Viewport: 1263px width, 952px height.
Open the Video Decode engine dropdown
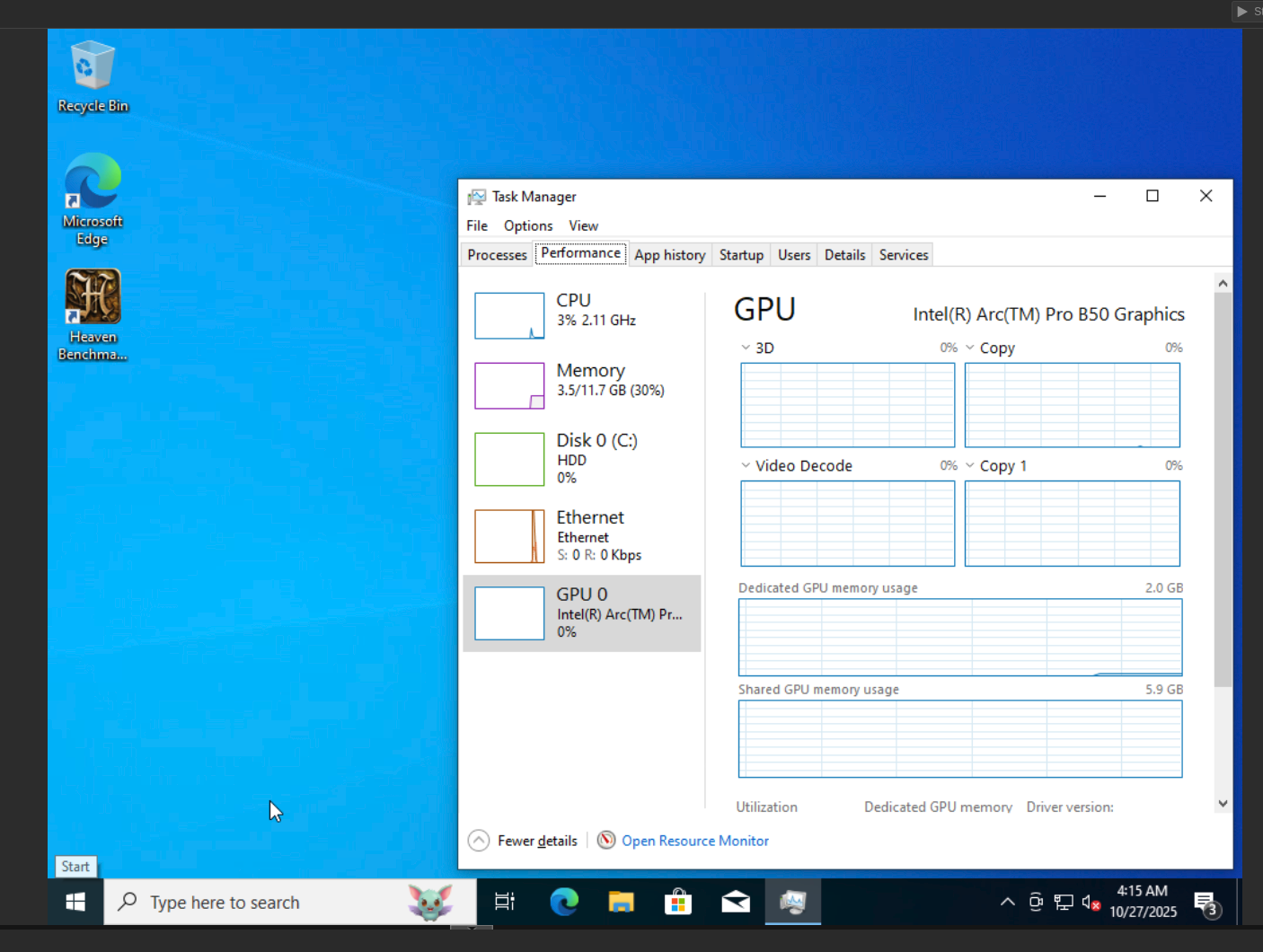click(746, 465)
